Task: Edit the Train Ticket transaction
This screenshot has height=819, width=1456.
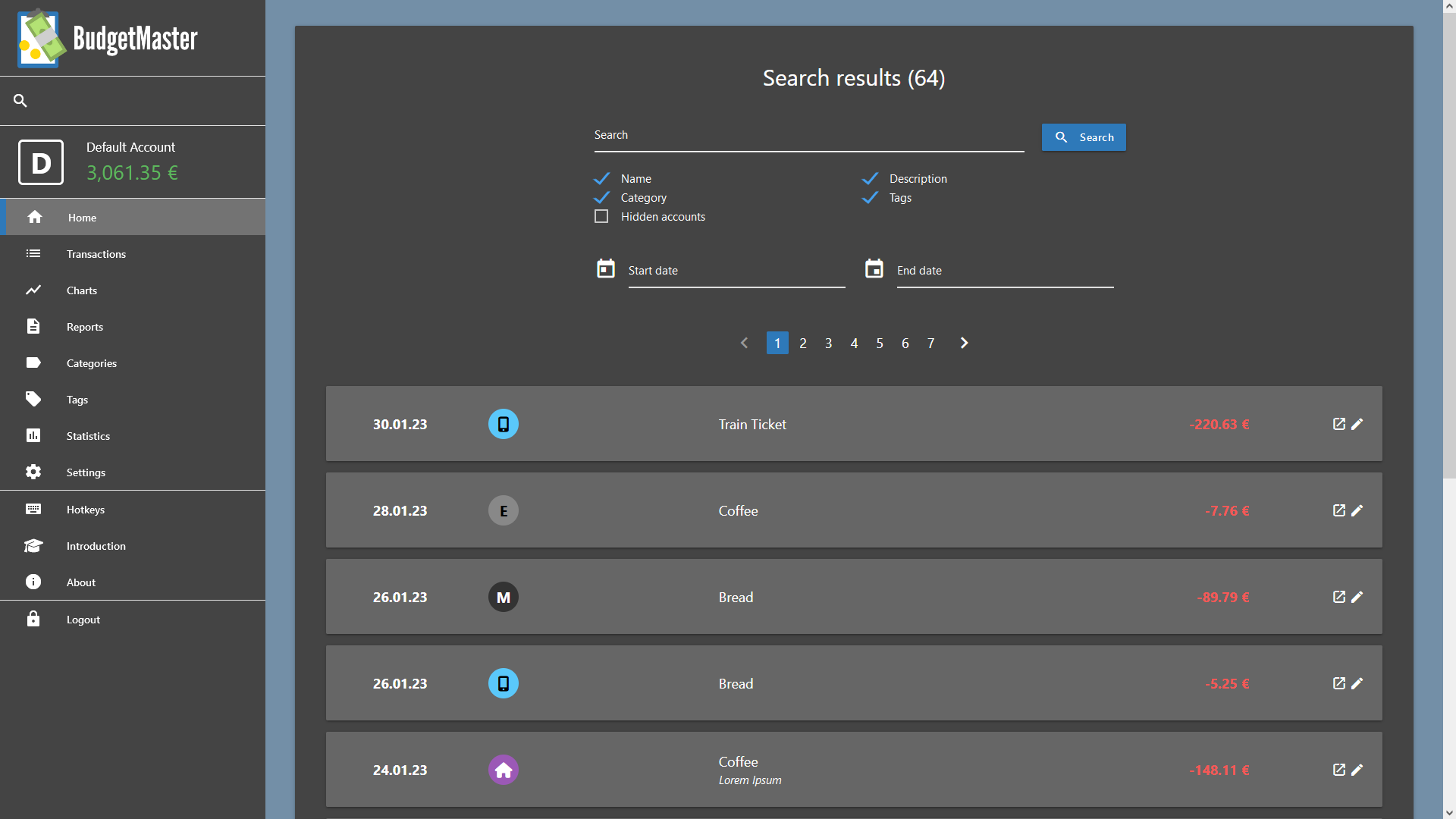Action: coord(1357,424)
